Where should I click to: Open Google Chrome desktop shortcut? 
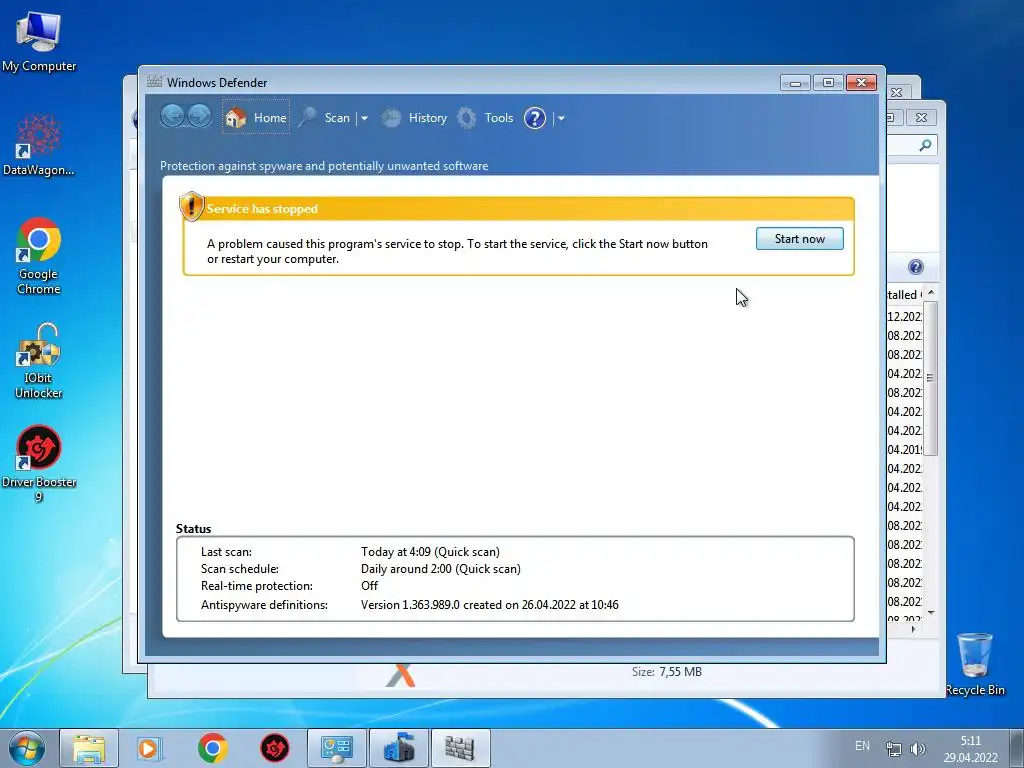[39, 256]
